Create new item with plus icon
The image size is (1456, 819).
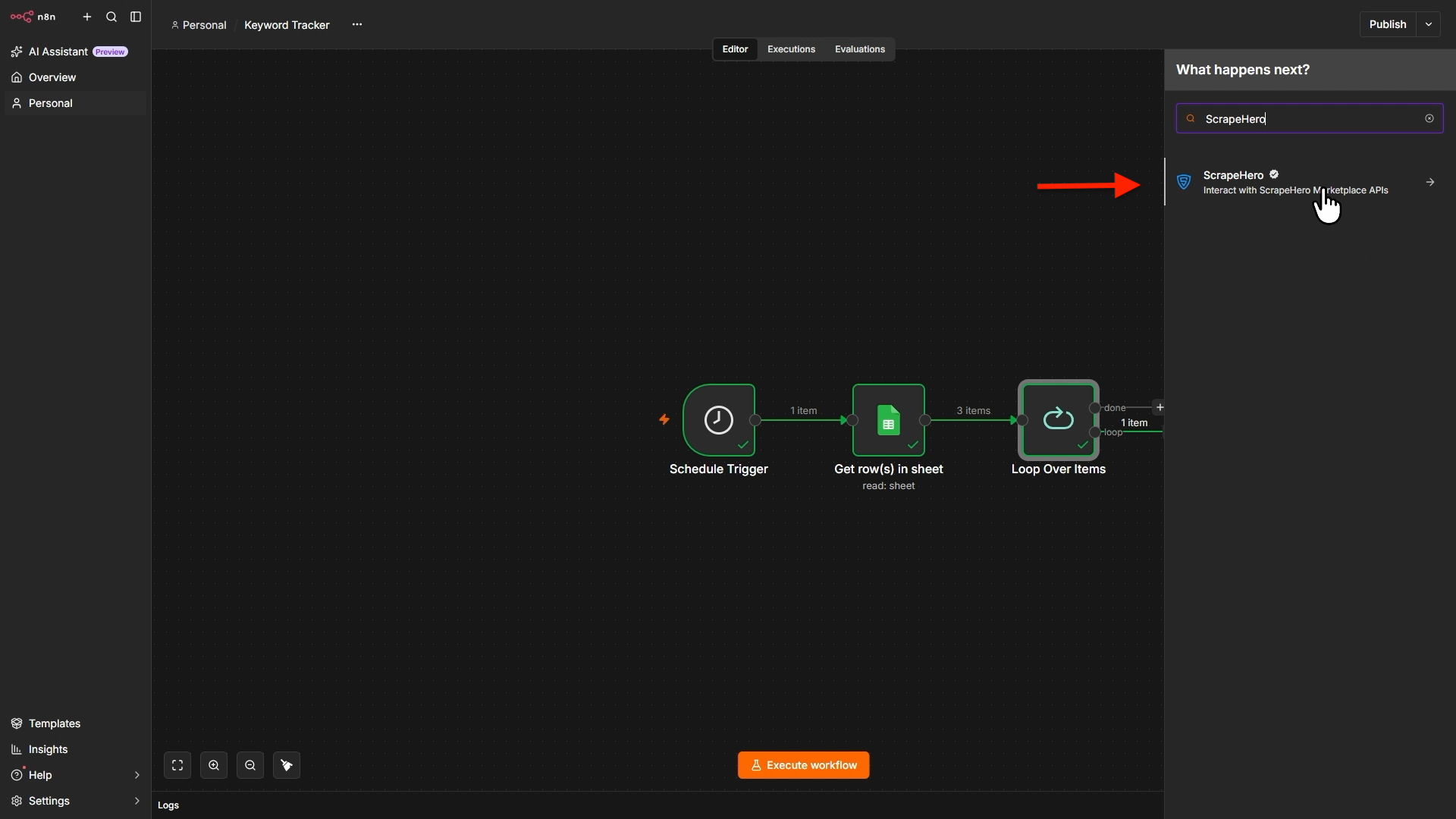[x=87, y=17]
